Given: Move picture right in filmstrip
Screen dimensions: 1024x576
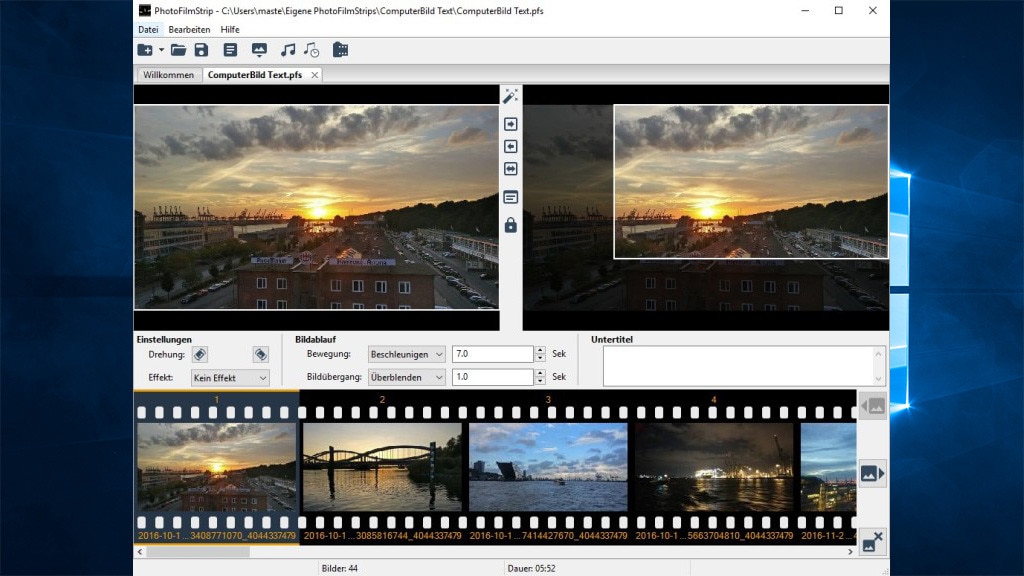Looking at the screenshot, I should point(872,473).
